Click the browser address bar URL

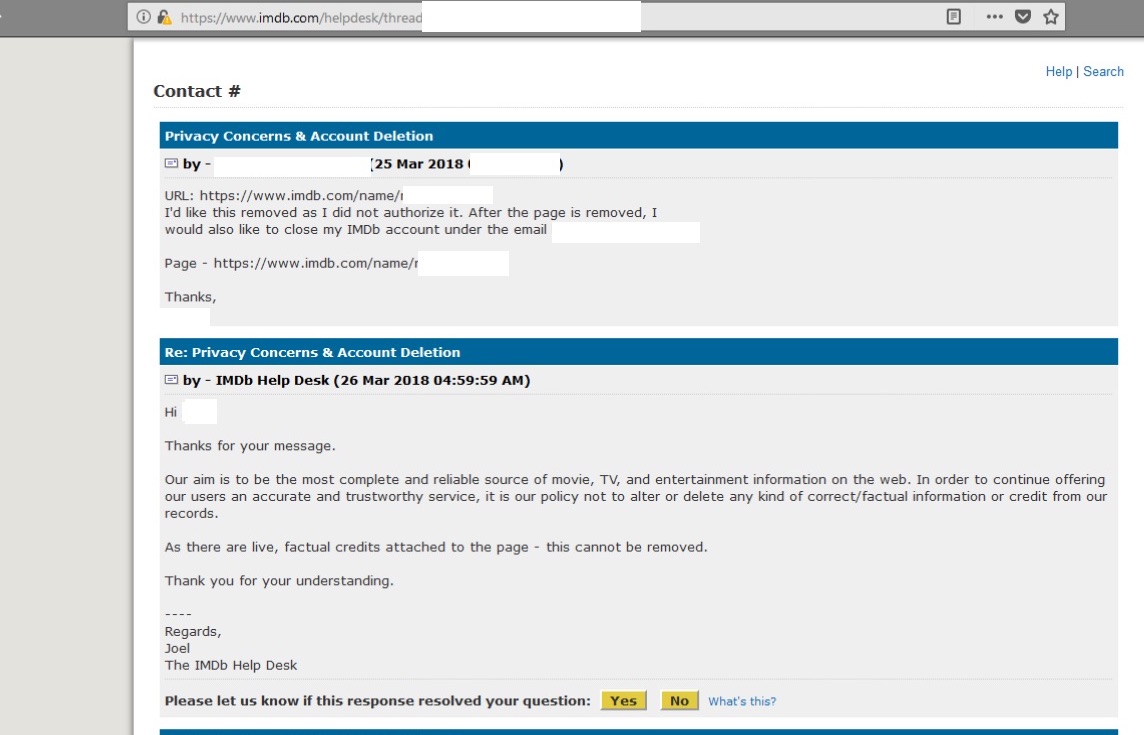(300, 17)
